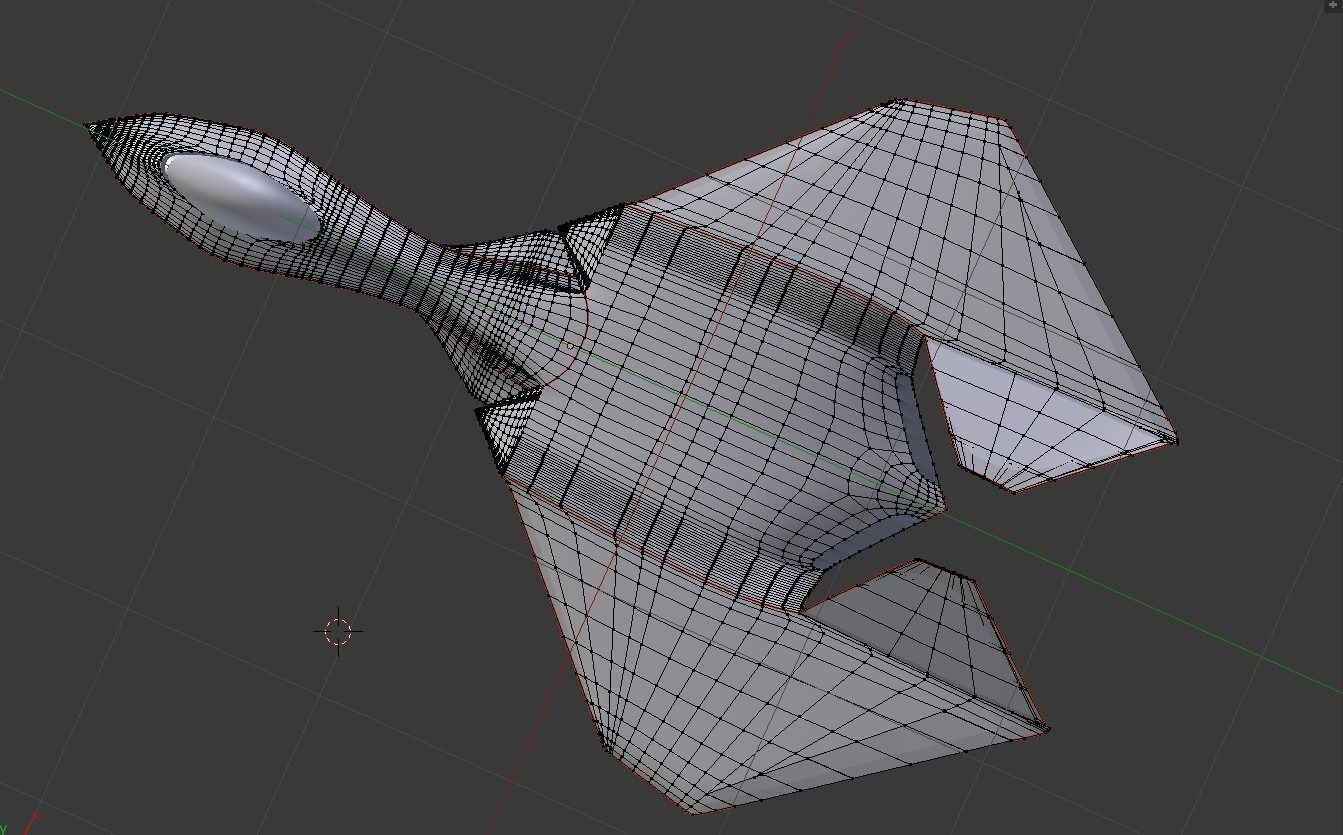Select the glossy cockpit canopy on the nose
This screenshot has height=835, width=1343.
coord(241,197)
